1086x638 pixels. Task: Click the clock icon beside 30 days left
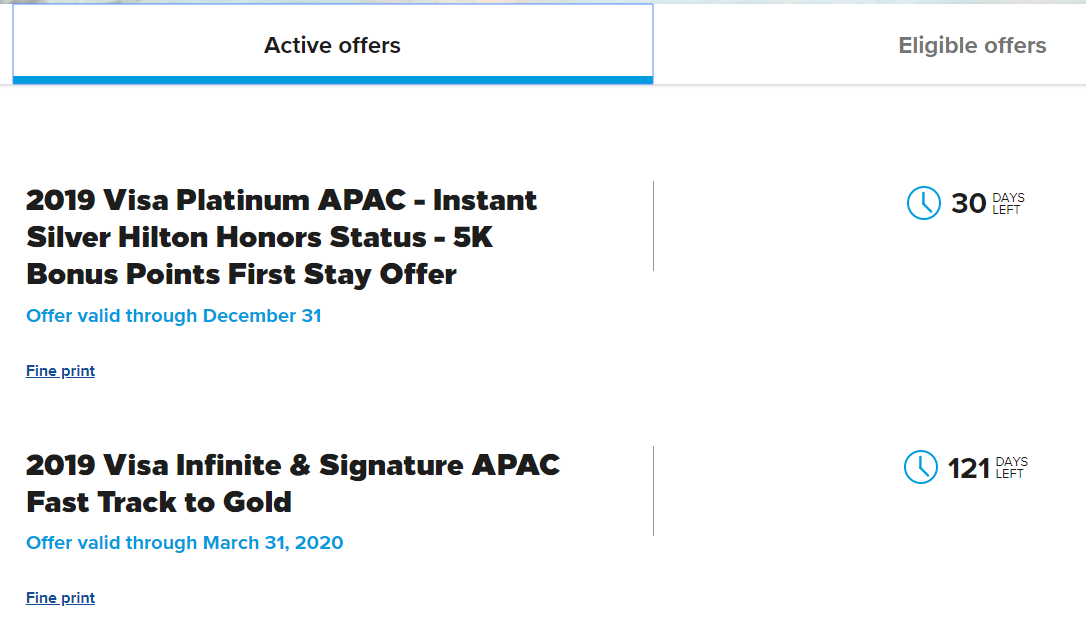(924, 203)
